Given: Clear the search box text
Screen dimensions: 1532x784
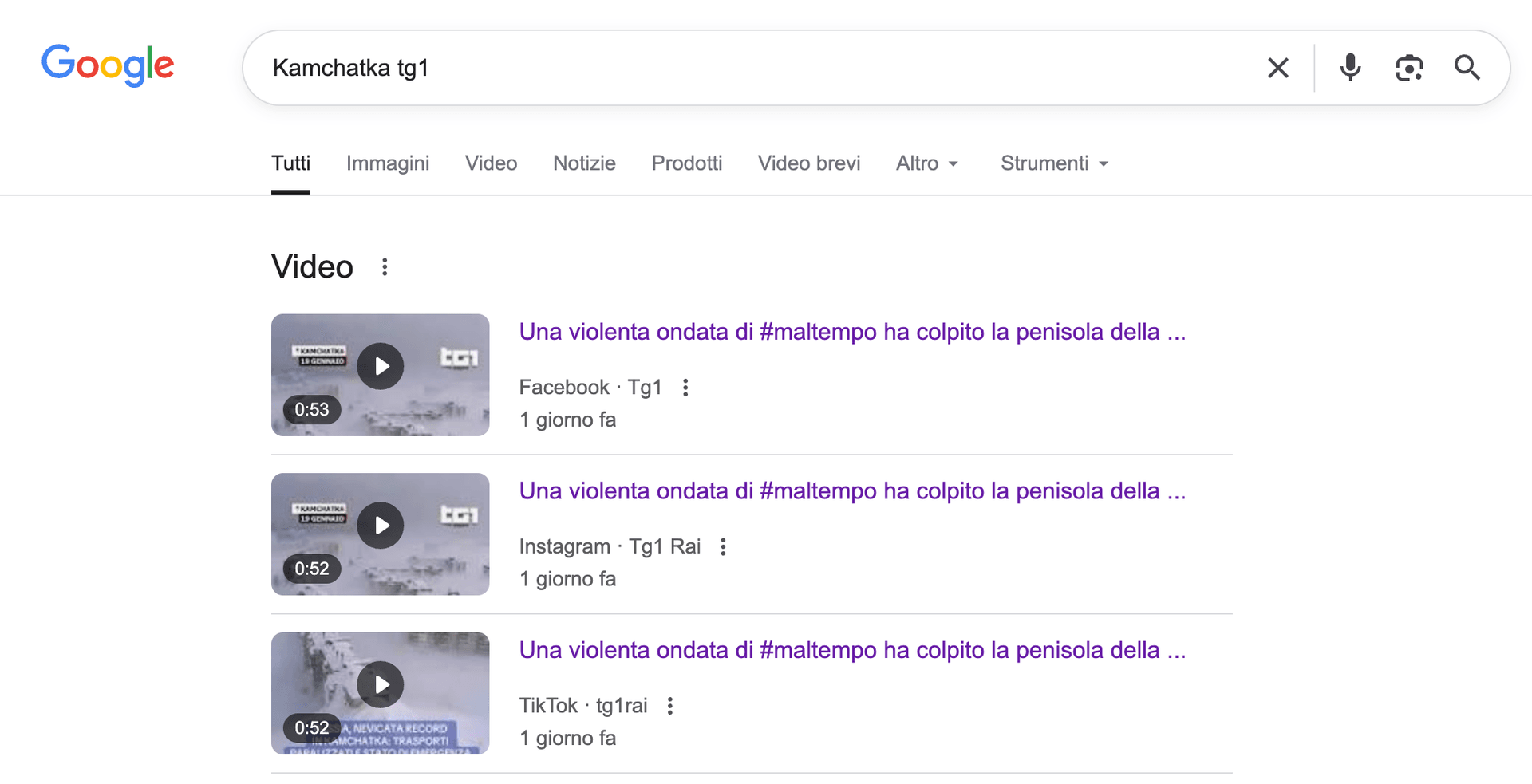Looking at the screenshot, I should click(1277, 68).
